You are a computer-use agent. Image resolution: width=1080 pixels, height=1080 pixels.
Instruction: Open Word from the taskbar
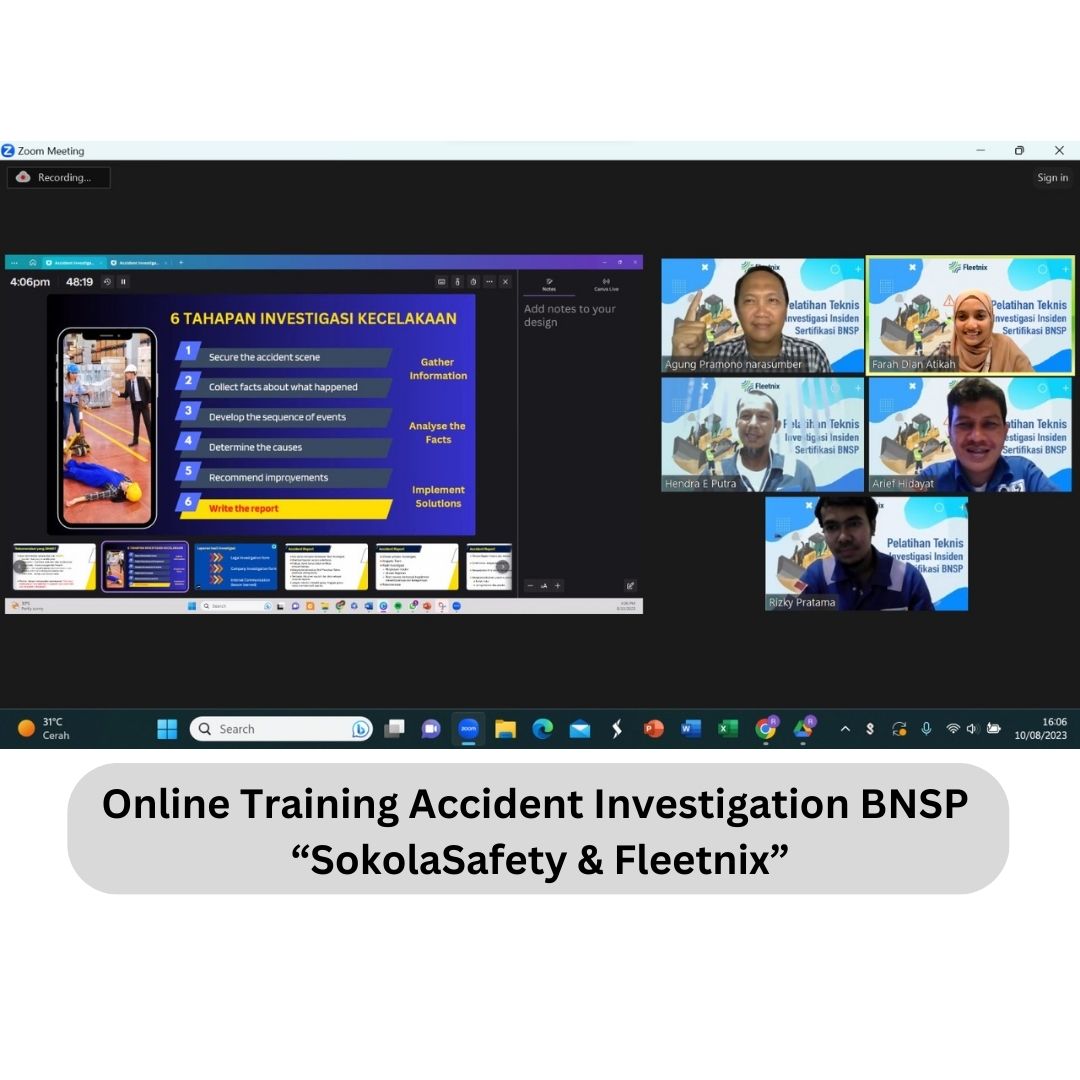coord(691,729)
